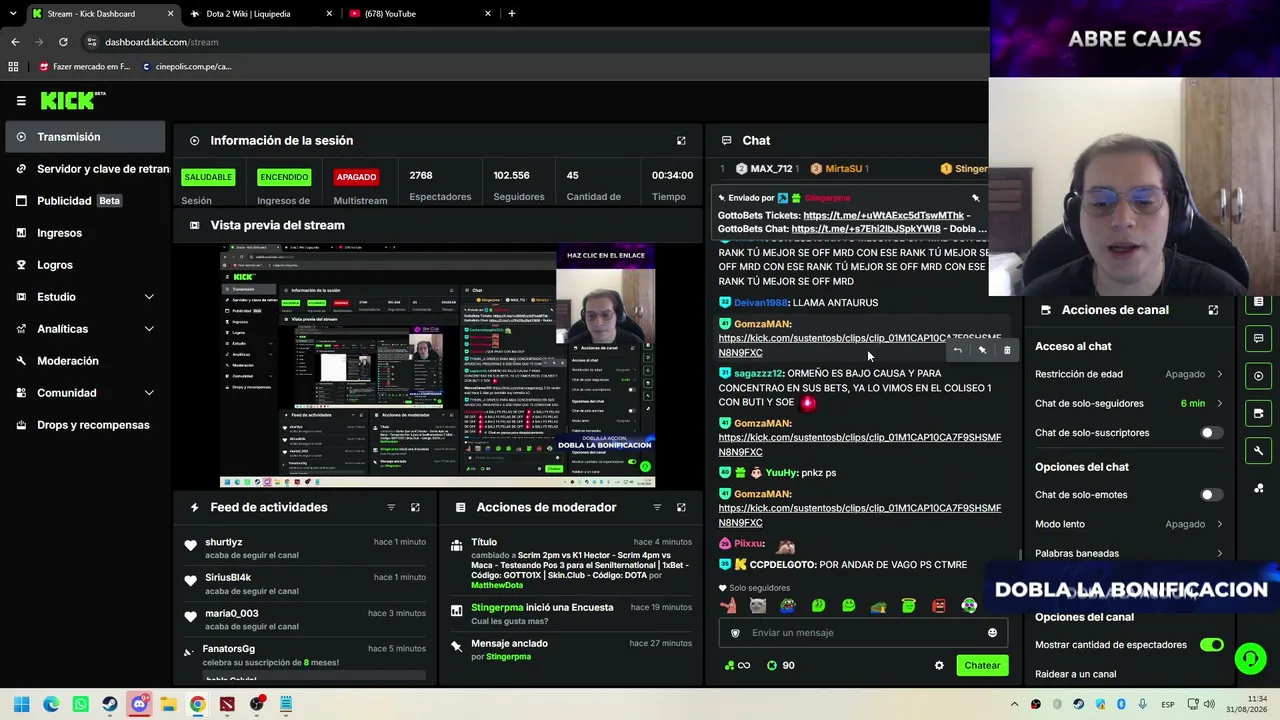This screenshot has width=1280, height=720.
Task: Unpin the pinned chat message
Action: click(976, 198)
